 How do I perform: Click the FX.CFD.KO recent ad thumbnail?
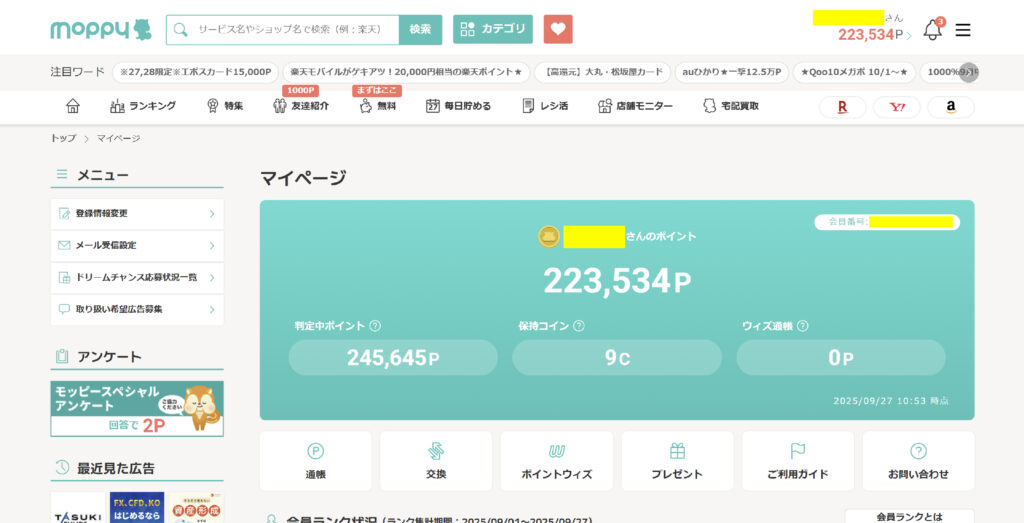pos(136,508)
